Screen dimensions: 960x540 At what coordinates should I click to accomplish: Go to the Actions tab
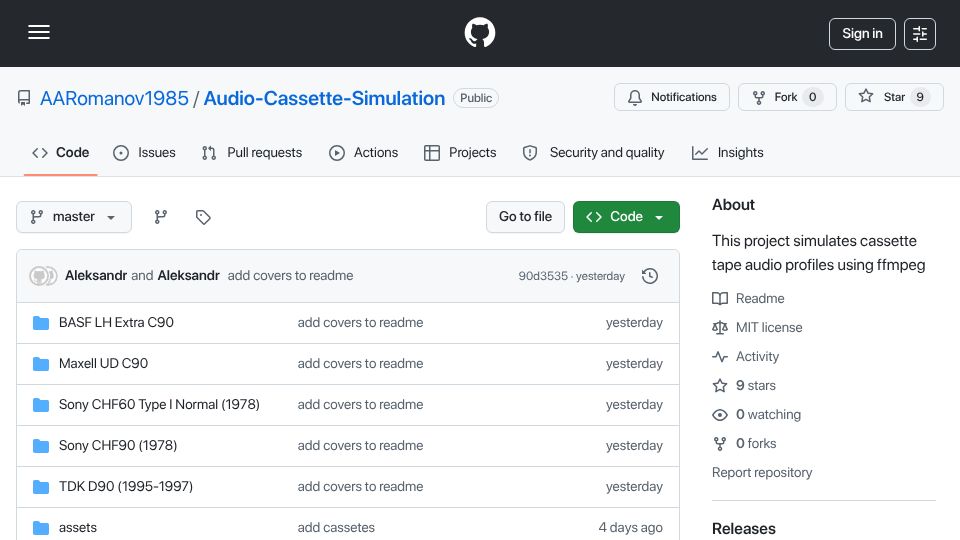pos(364,152)
